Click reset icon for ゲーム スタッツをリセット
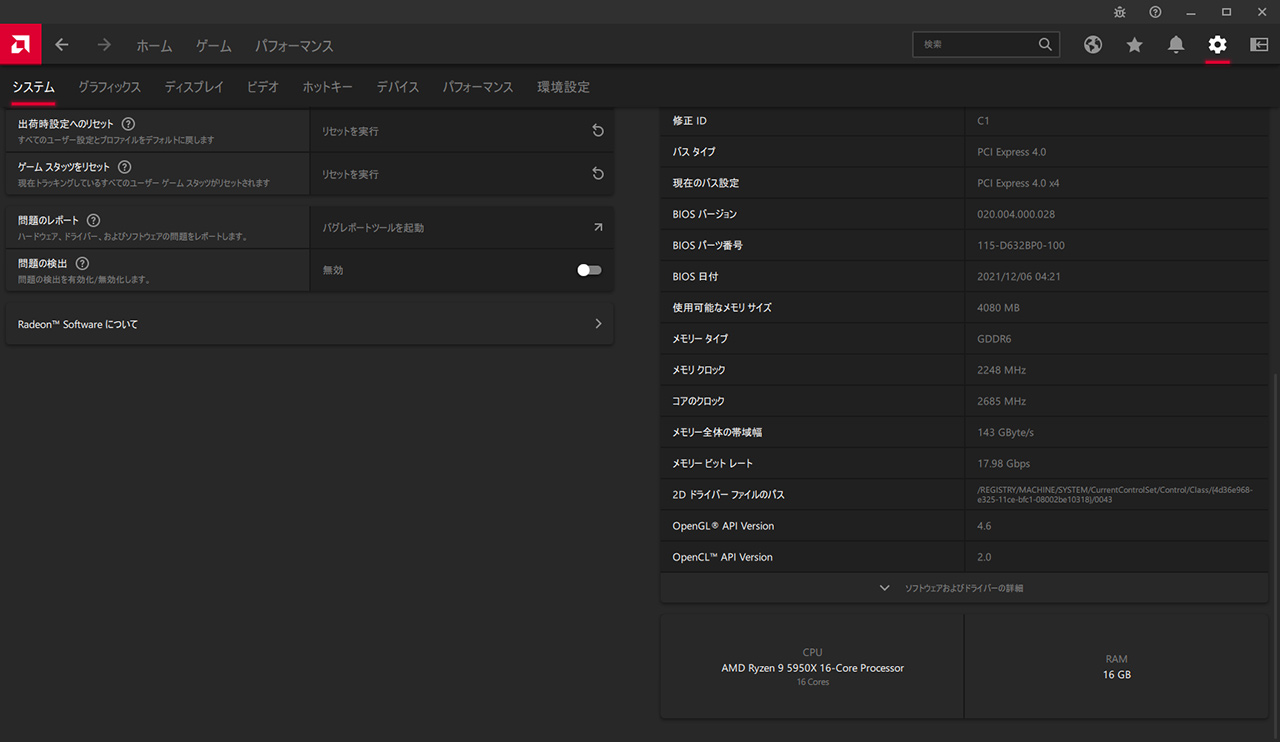 click(598, 174)
